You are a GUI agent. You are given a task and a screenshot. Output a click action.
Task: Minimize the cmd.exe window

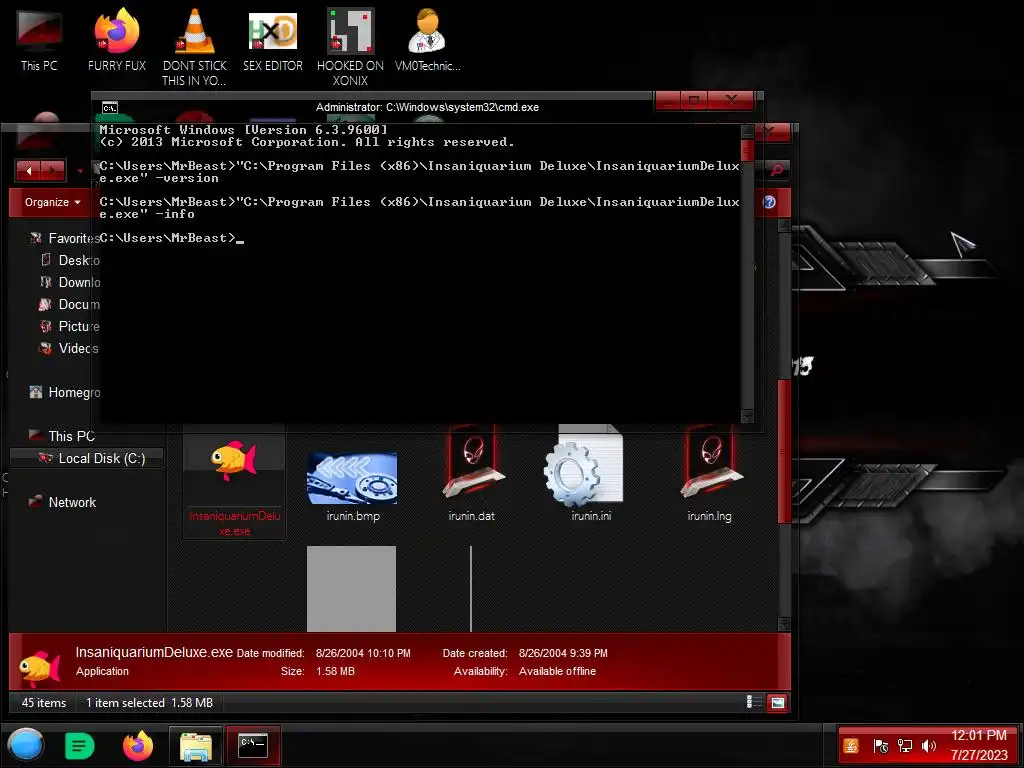coord(668,101)
